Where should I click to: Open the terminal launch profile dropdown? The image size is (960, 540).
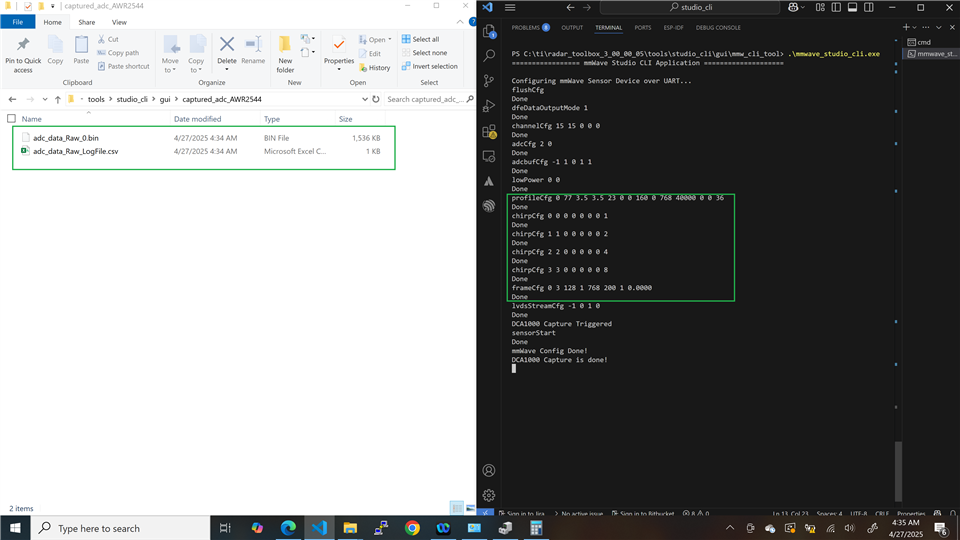[x=915, y=28]
